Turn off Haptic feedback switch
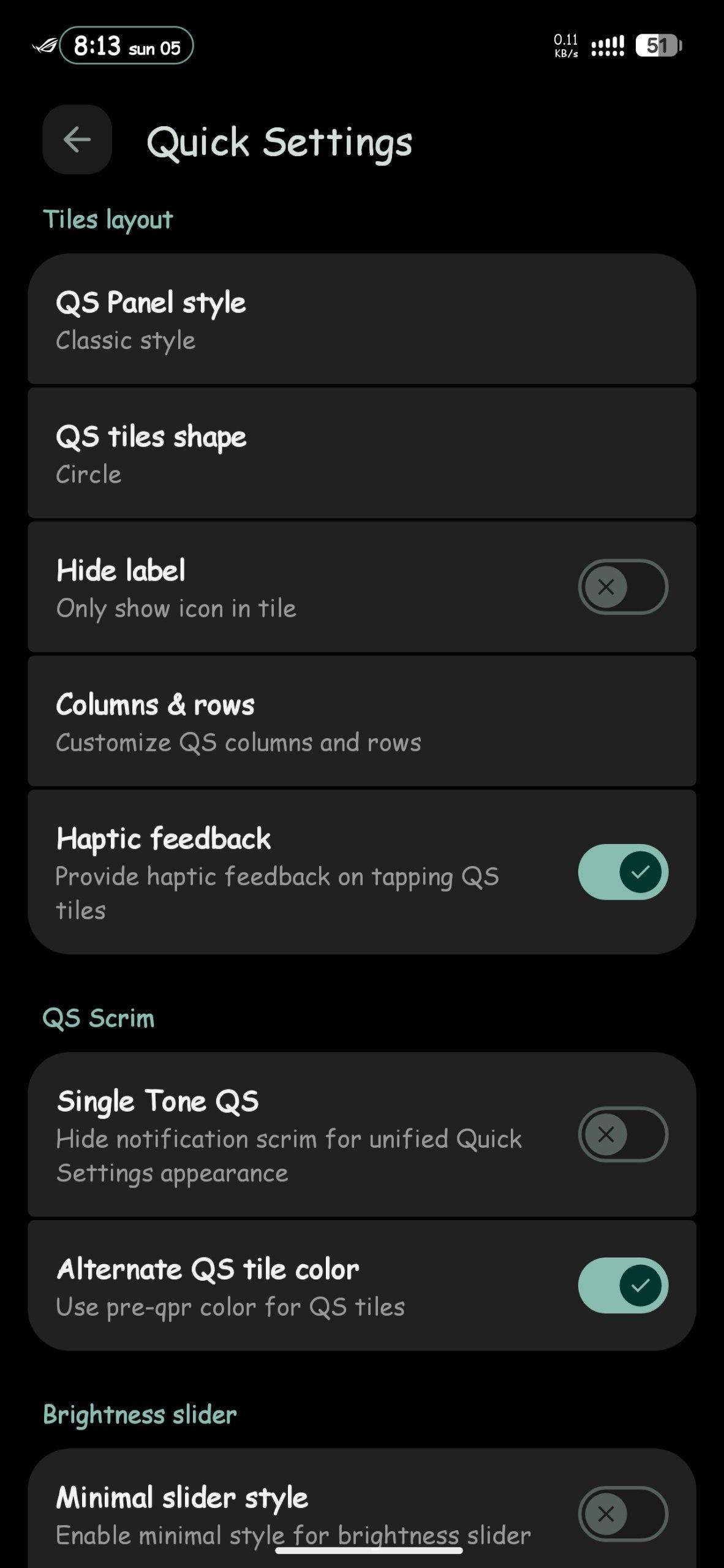Image resolution: width=724 pixels, height=1568 pixels. pyautogui.click(x=622, y=872)
